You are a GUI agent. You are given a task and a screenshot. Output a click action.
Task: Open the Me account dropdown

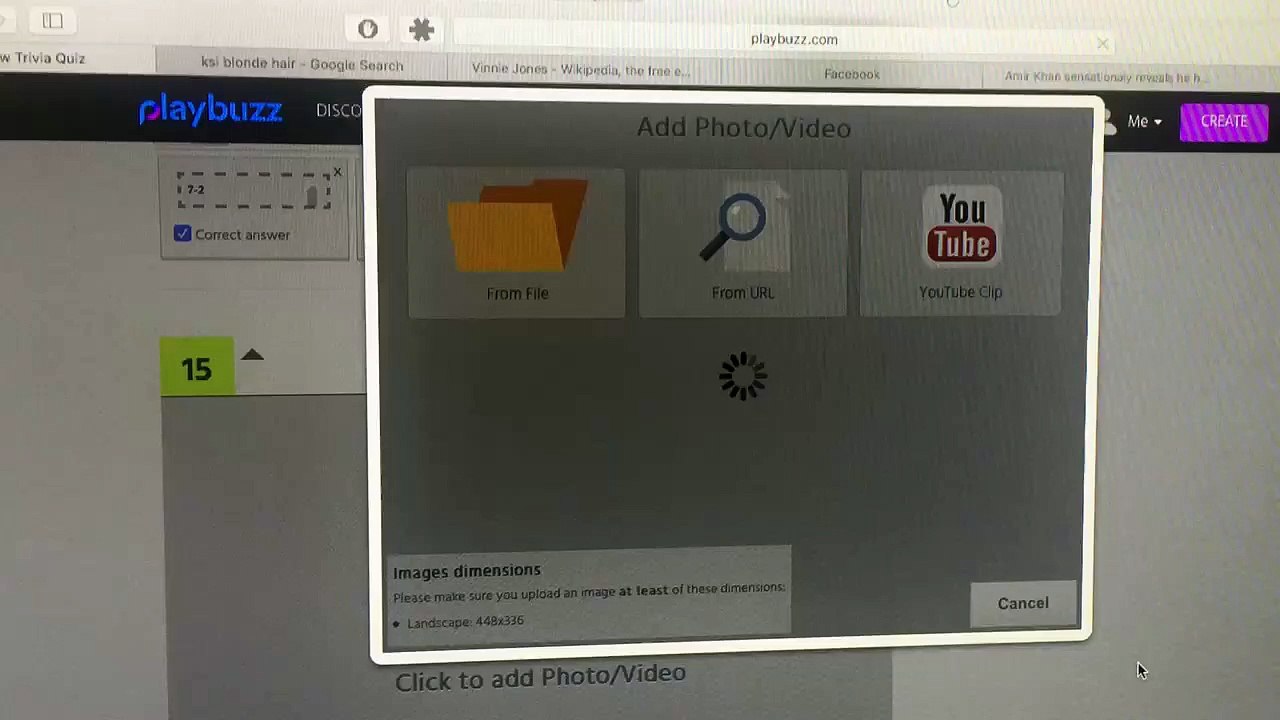click(x=1144, y=121)
